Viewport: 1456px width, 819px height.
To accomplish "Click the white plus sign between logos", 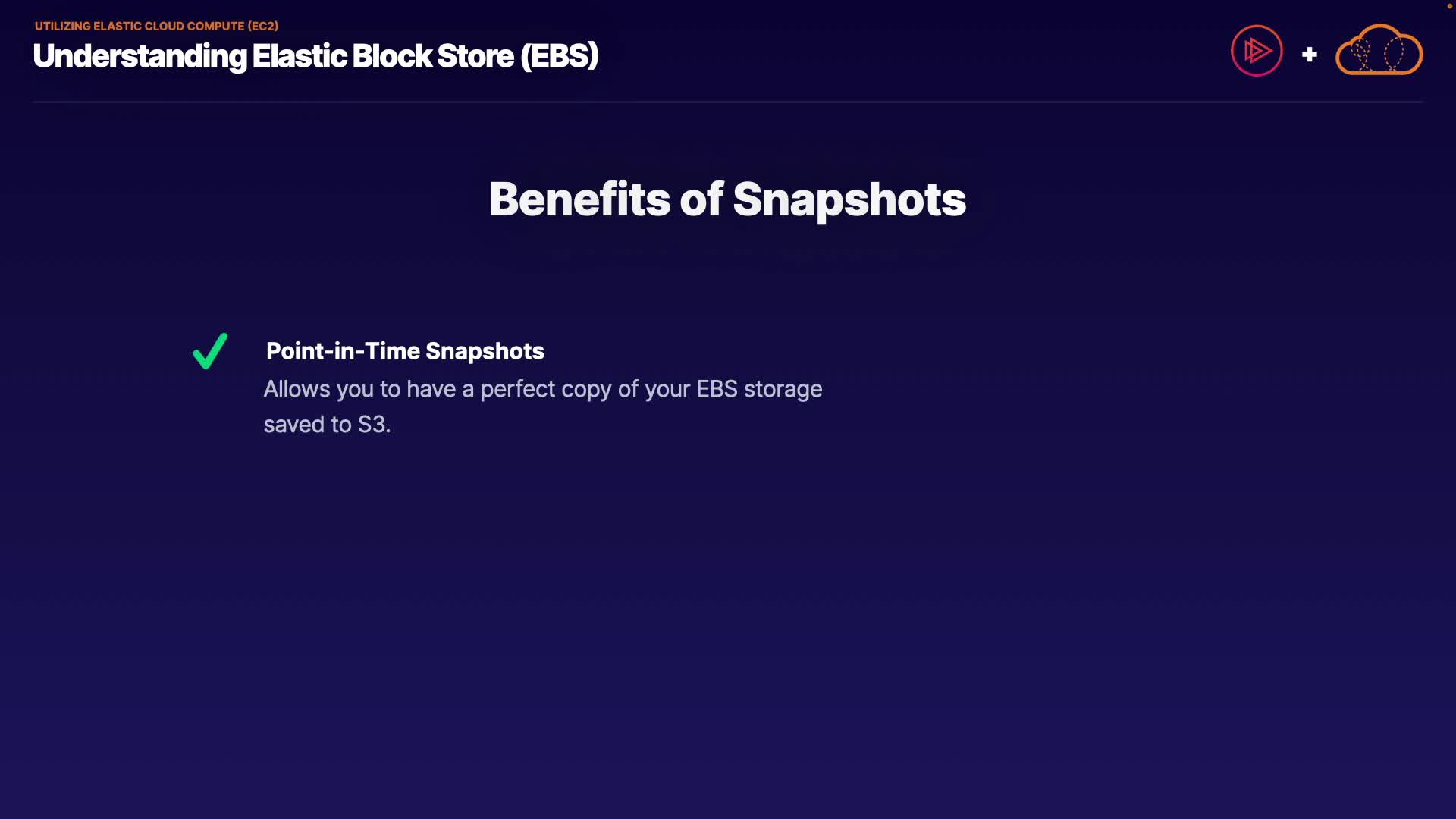I will click(1309, 55).
